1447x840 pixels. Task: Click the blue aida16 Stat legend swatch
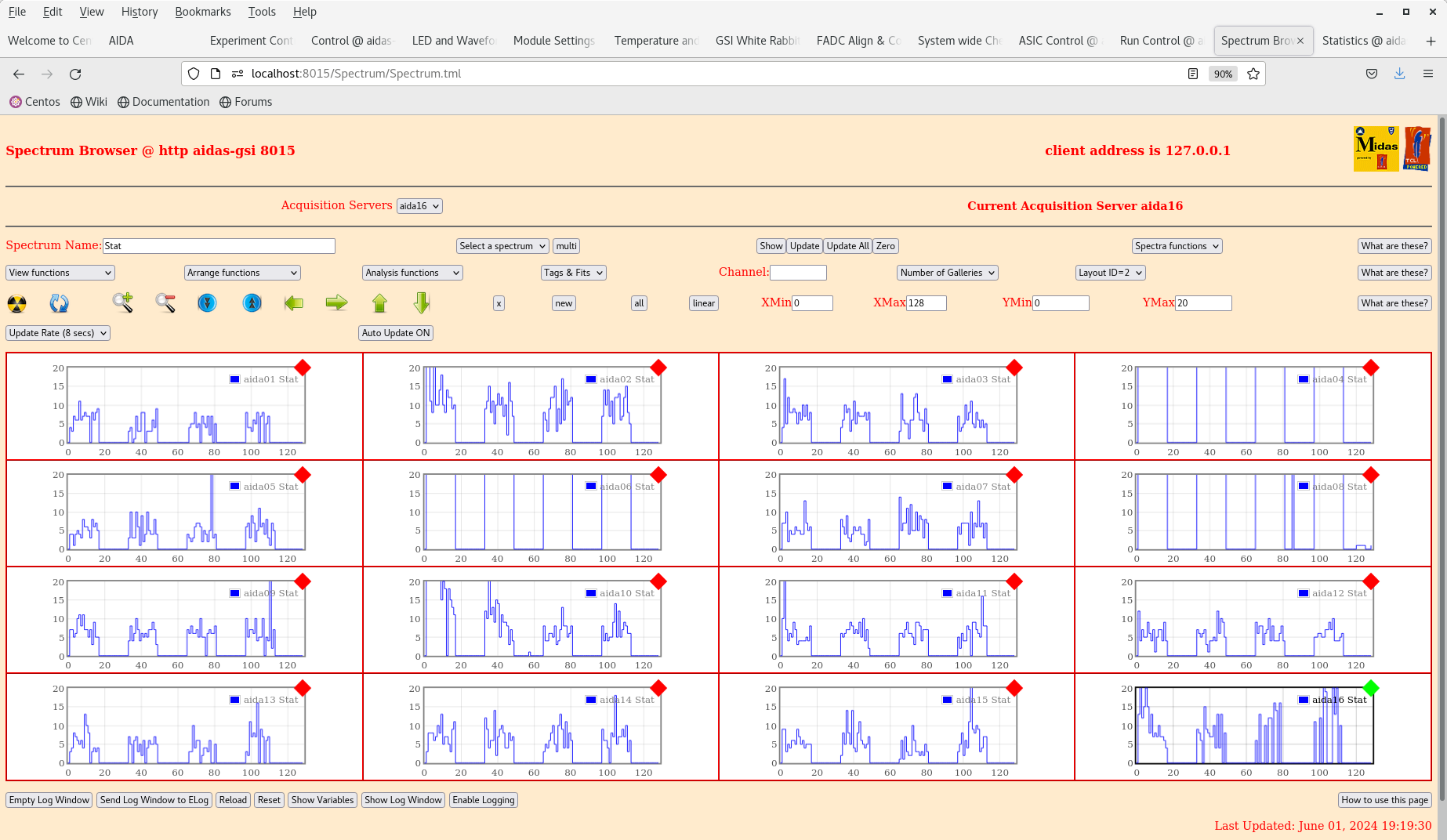[x=1304, y=700]
